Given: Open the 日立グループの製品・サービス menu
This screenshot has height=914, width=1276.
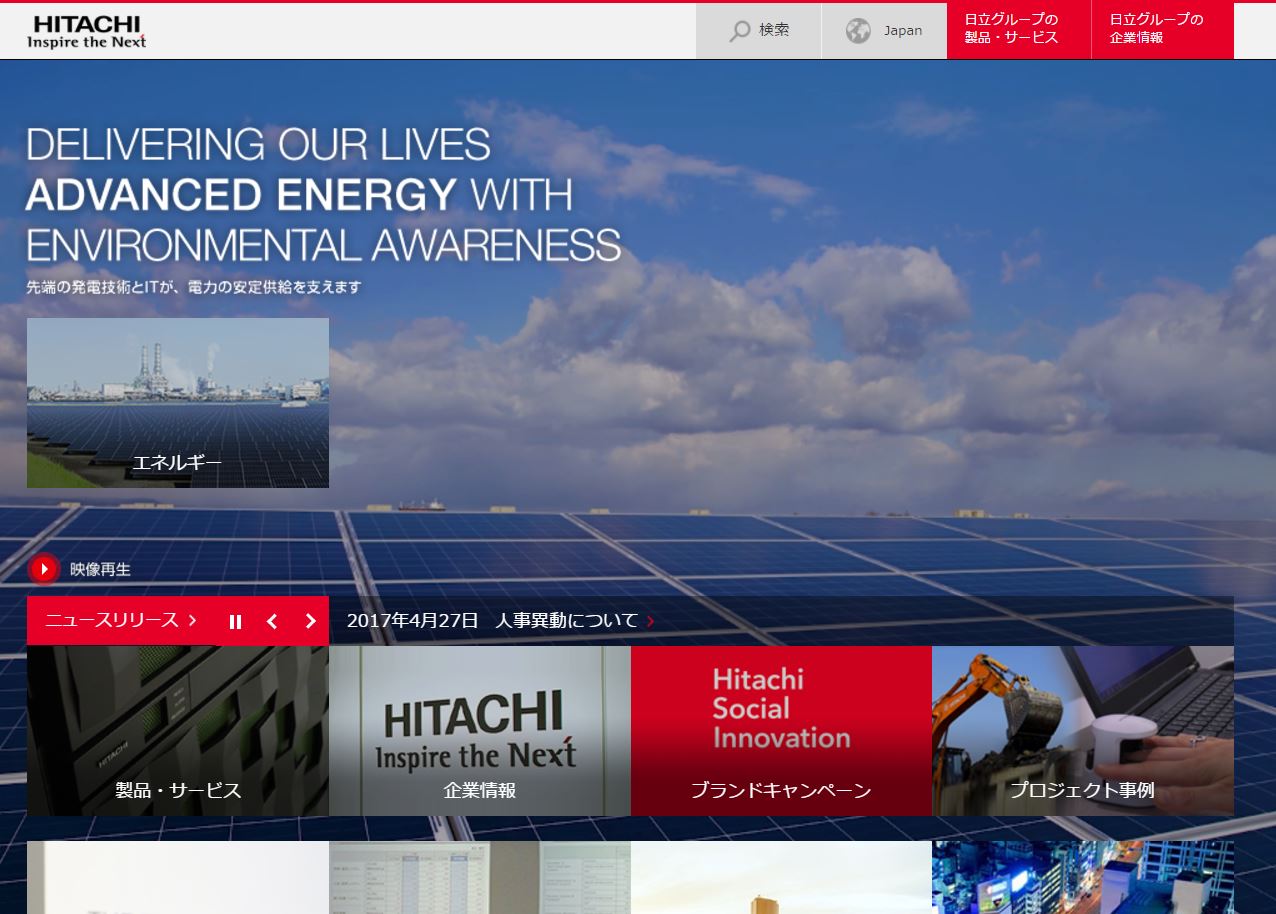Looking at the screenshot, I should tap(1018, 29).
